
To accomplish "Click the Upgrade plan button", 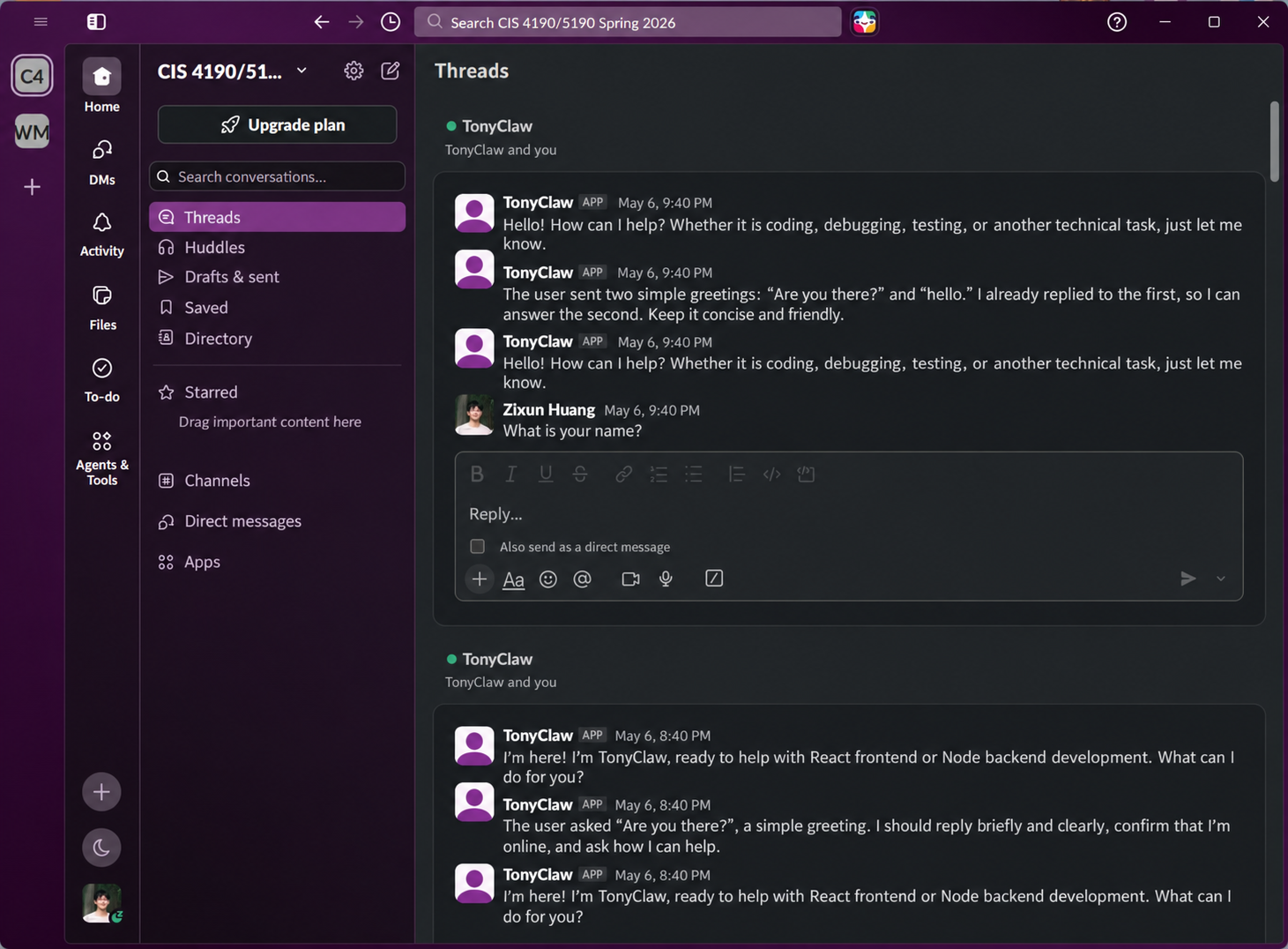I will coord(277,125).
